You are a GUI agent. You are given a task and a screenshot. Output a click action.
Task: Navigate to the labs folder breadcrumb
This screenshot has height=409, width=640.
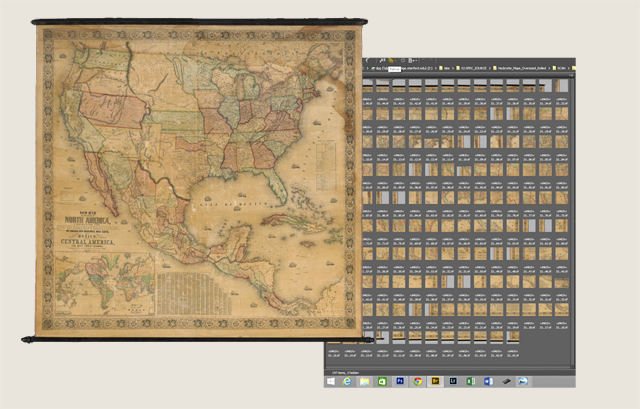446,68
